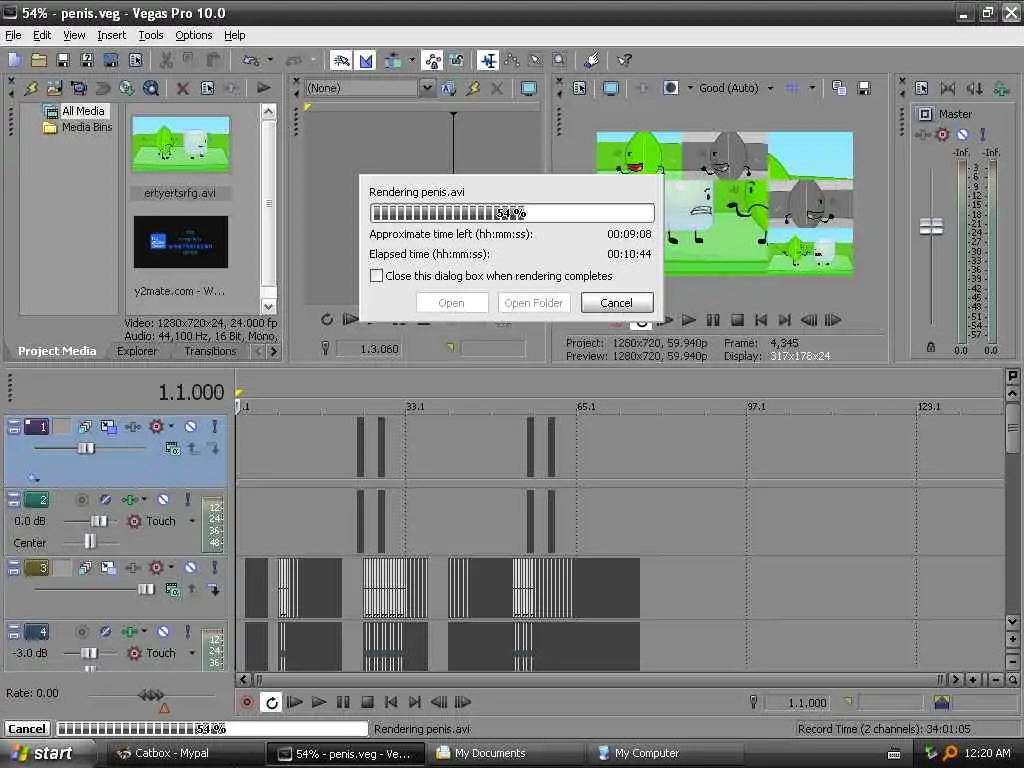Viewport: 1024px width, 768px height.
Task: Switch to the Explorer tab
Action: (x=137, y=351)
